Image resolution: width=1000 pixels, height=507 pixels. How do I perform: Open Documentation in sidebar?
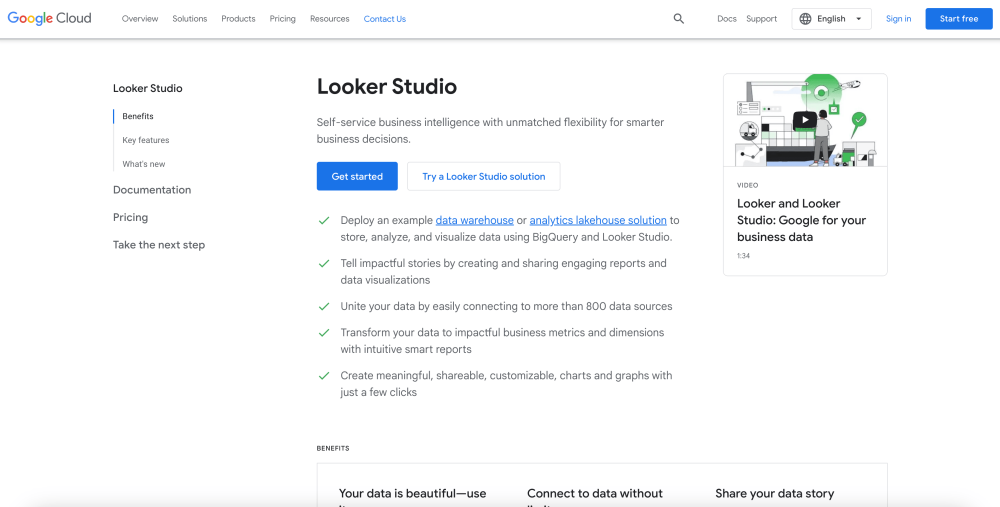click(x=152, y=190)
